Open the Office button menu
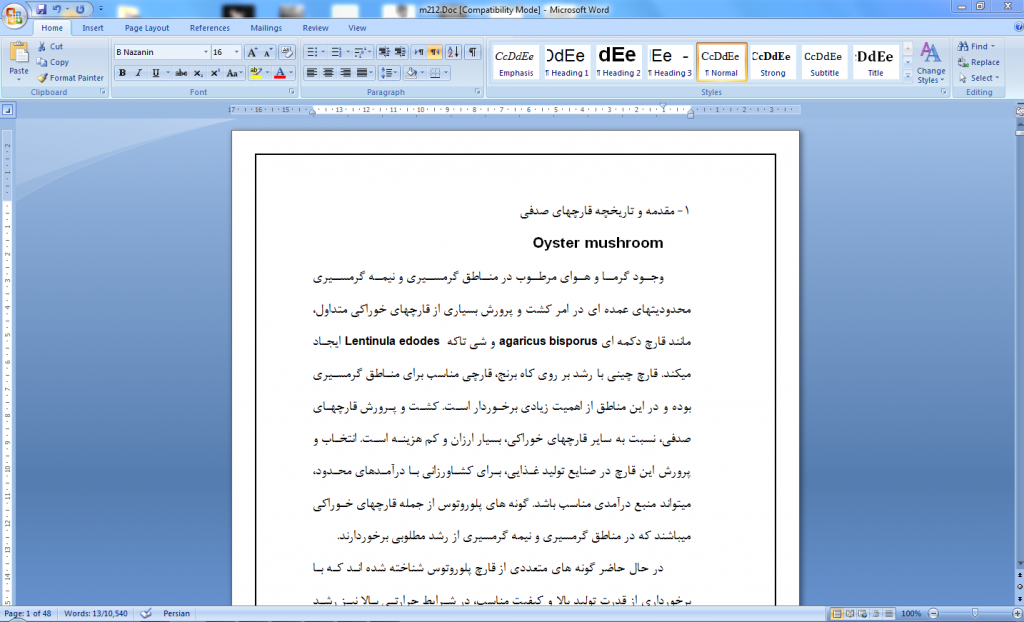This screenshot has height=622, width=1024. coord(15,14)
